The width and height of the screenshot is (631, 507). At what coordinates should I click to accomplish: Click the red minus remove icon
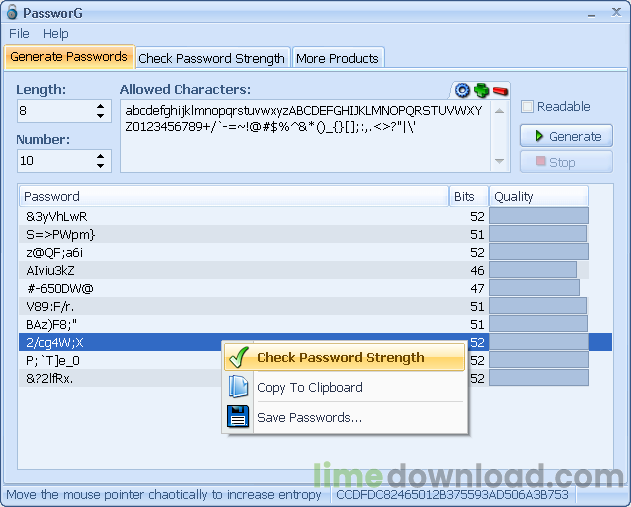click(500, 91)
